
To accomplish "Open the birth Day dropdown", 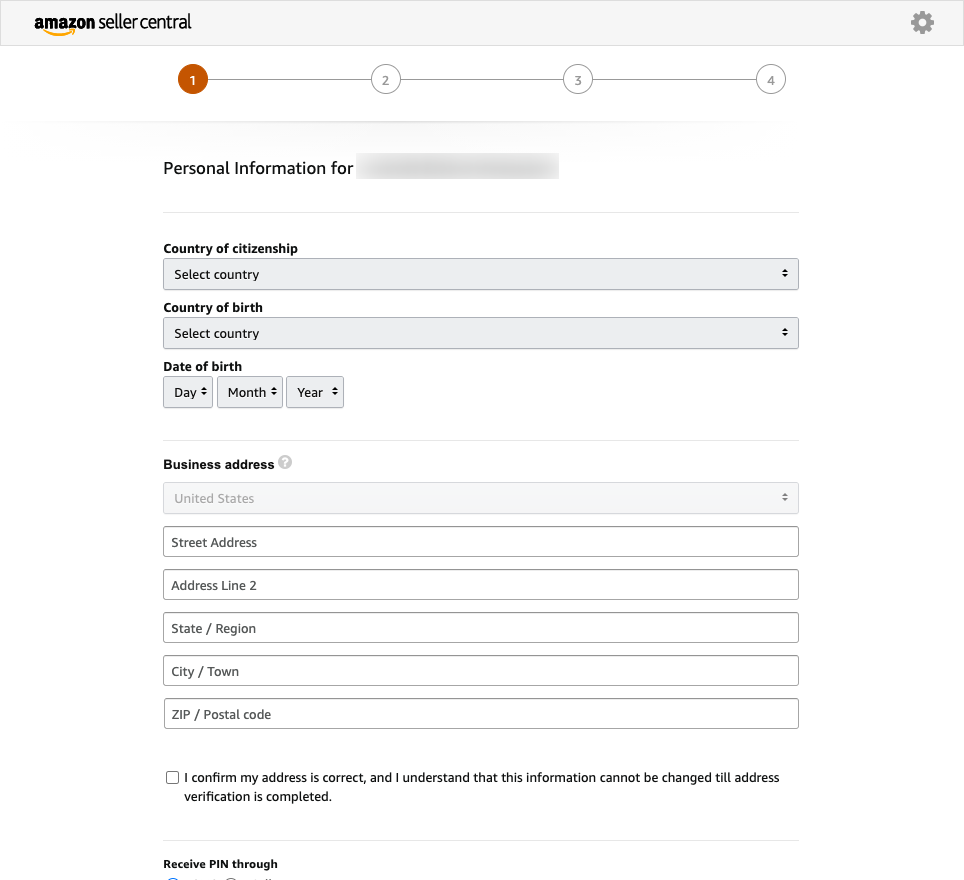I will (x=188, y=392).
